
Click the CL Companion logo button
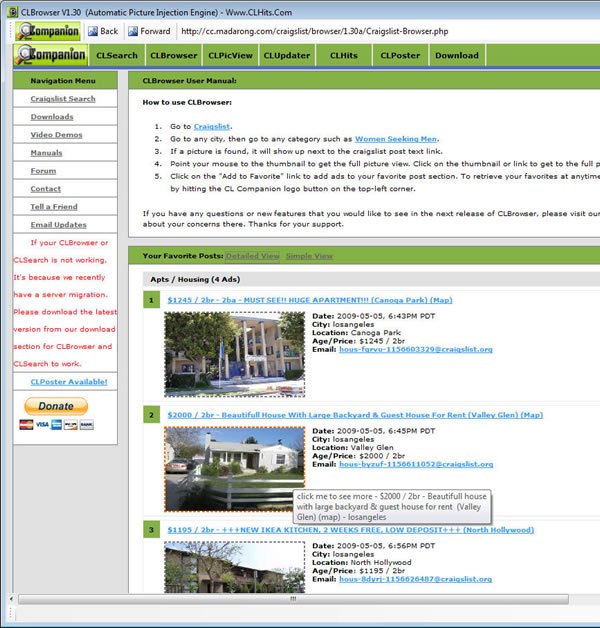(48, 31)
